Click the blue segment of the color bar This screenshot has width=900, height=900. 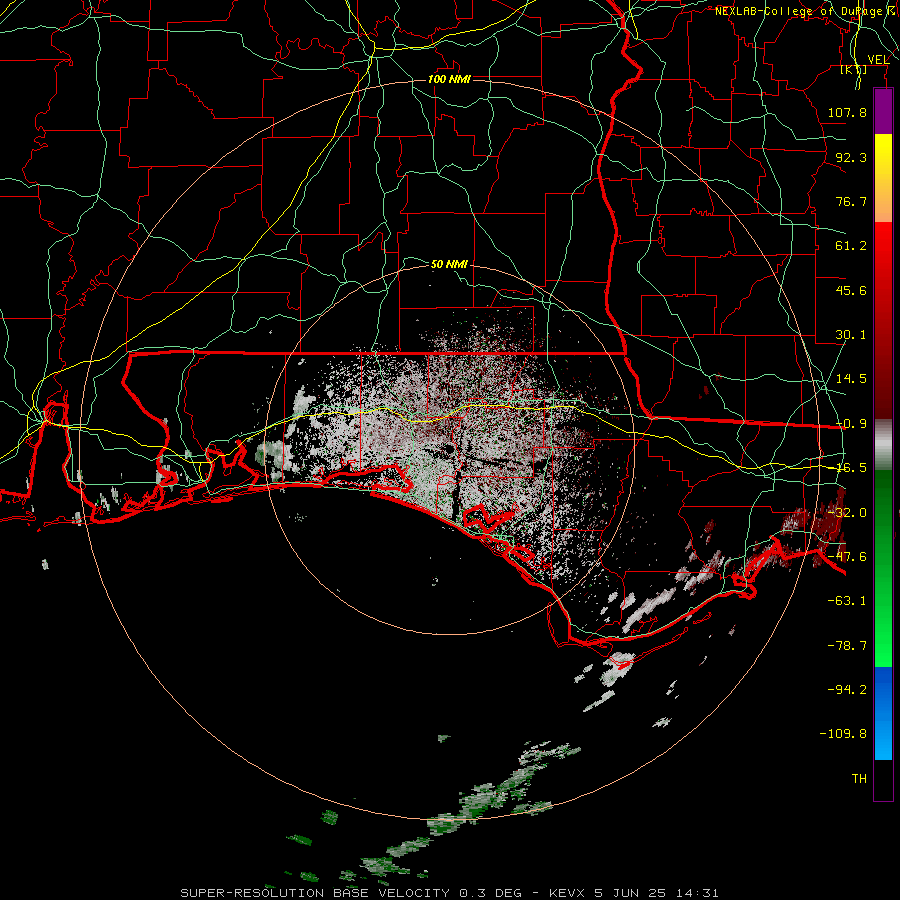click(883, 713)
